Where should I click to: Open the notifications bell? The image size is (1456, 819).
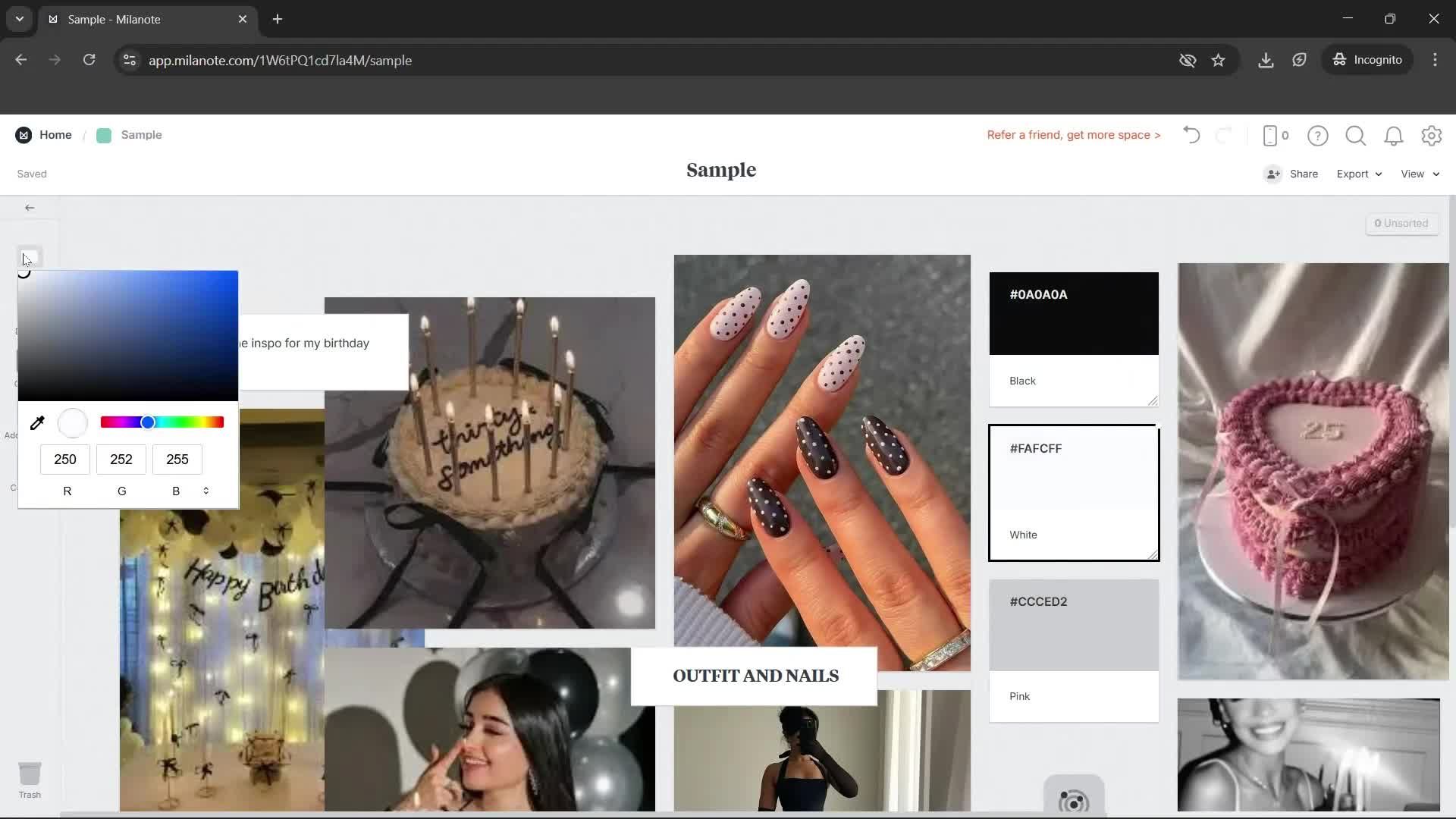[x=1394, y=135]
